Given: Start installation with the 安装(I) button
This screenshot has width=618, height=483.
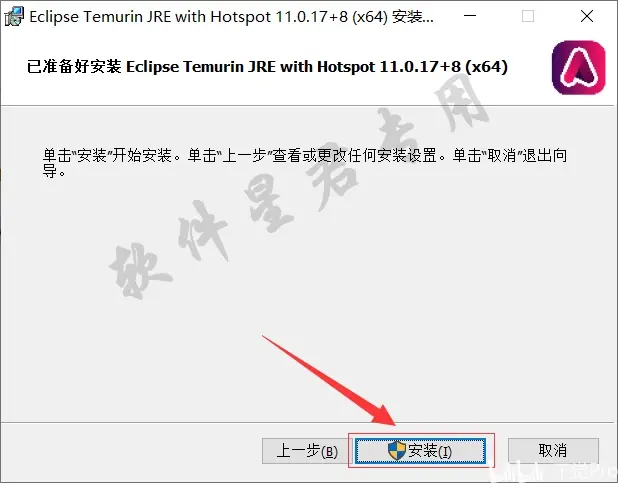Looking at the screenshot, I should pyautogui.click(x=420, y=451).
